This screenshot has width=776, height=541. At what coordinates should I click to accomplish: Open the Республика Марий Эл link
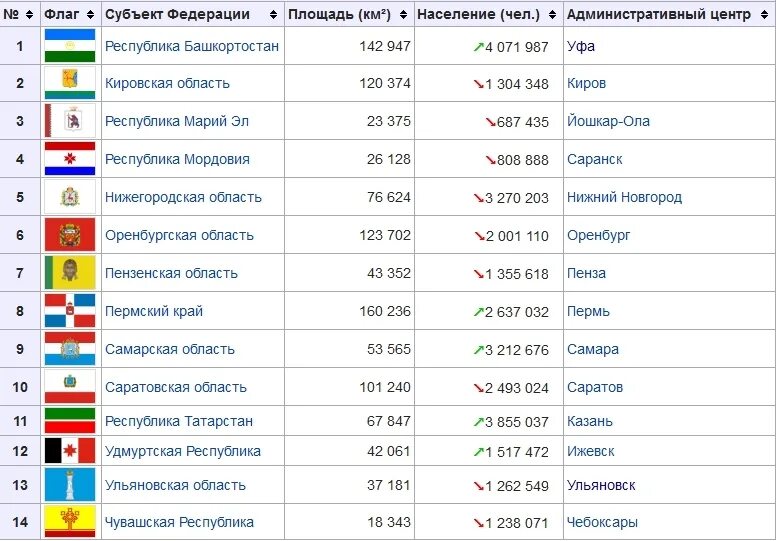(x=177, y=121)
